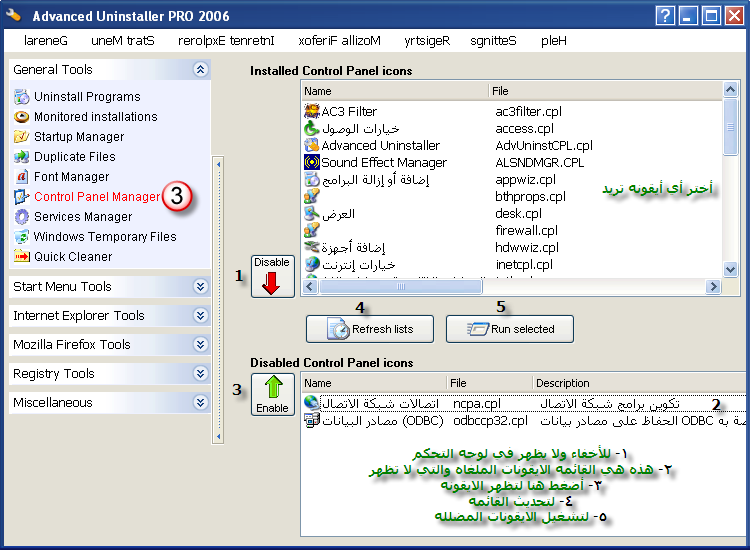The image size is (750, 550).
Task: Select the odbccp32.cpl file cell
Action: tap(490, 420)
